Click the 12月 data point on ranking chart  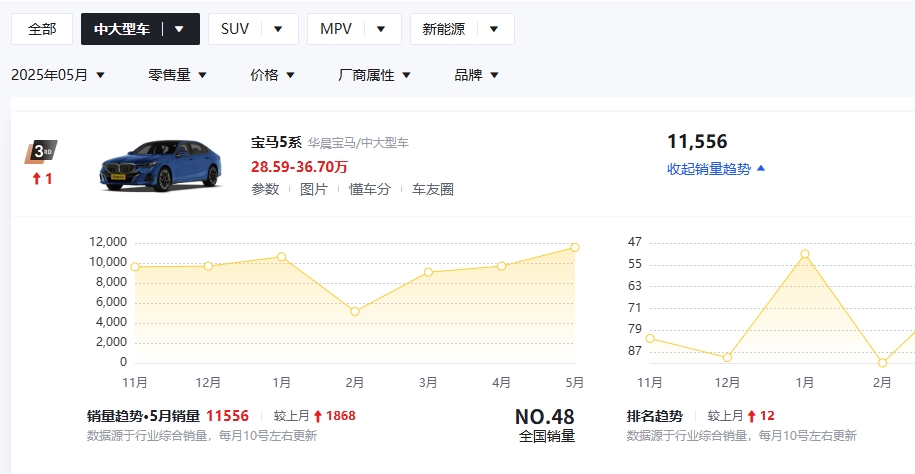pyautogui.click(x=727, y=358)
